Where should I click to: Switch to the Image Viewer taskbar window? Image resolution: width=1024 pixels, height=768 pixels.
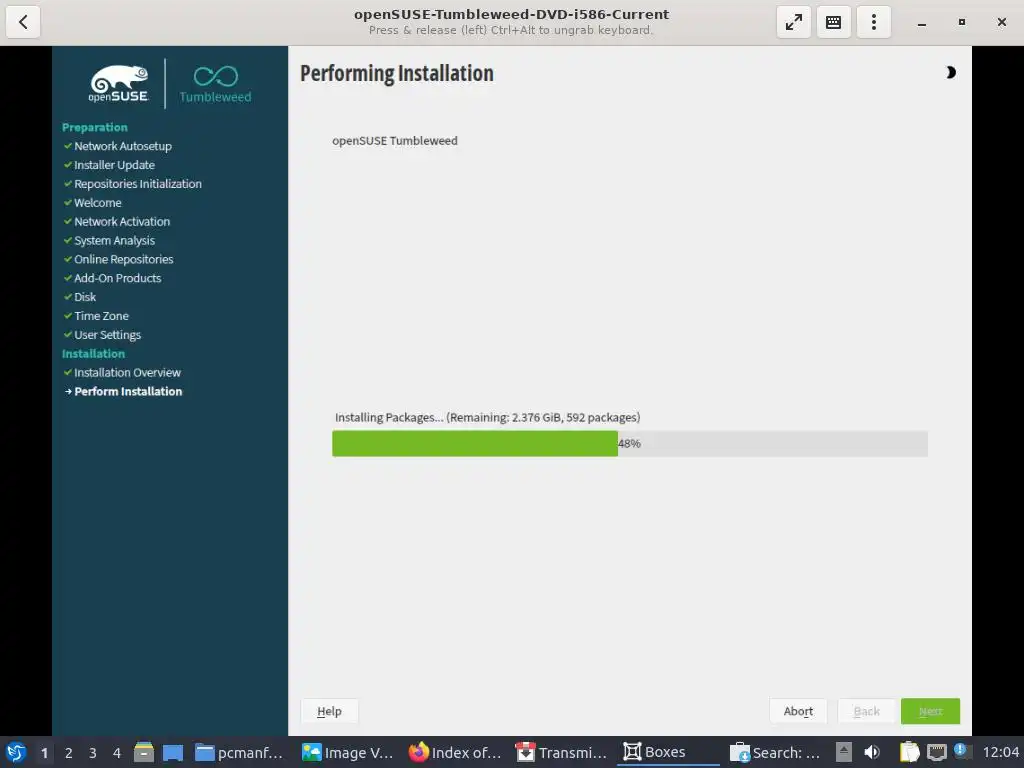click(x=347, y=752)
